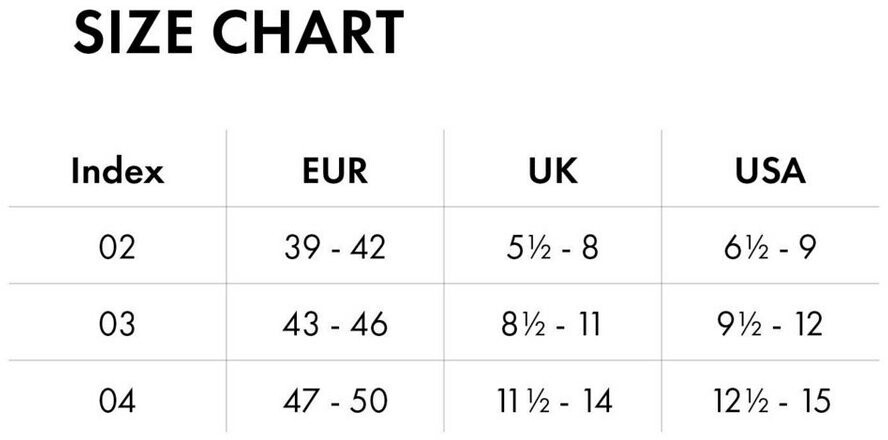
Task: Click EUR size range 47 - 50
Action: pyautogui.click(x=334, y=401)
